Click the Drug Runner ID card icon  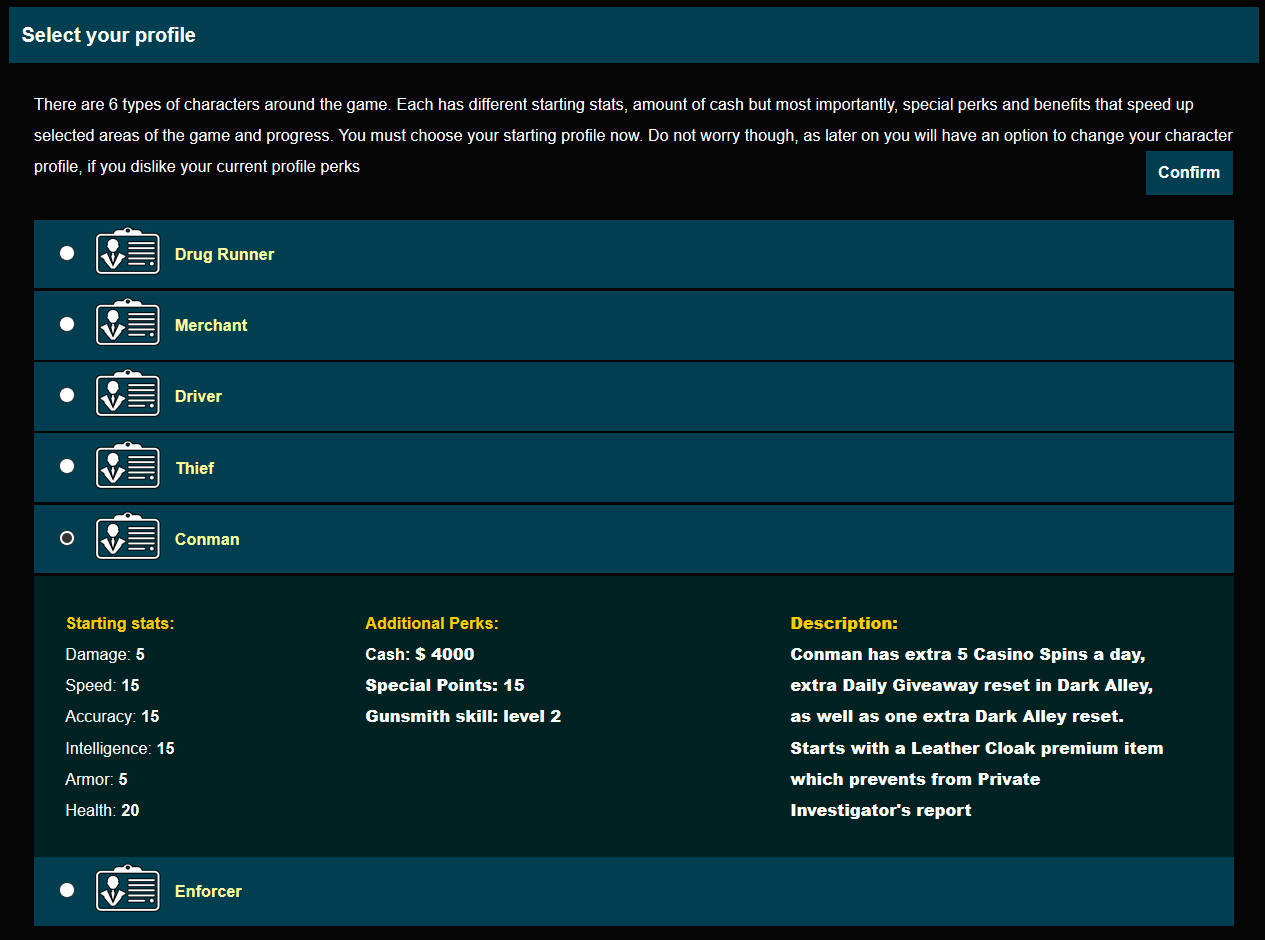128,252
